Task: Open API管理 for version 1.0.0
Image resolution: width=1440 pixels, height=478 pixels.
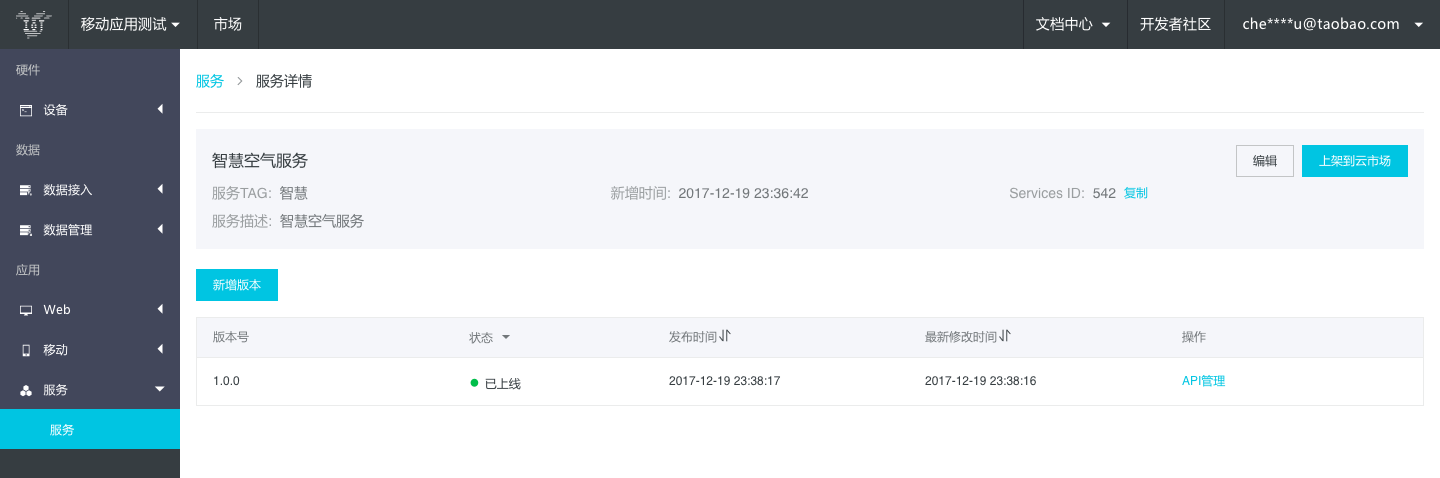Action: [1203, 381]
